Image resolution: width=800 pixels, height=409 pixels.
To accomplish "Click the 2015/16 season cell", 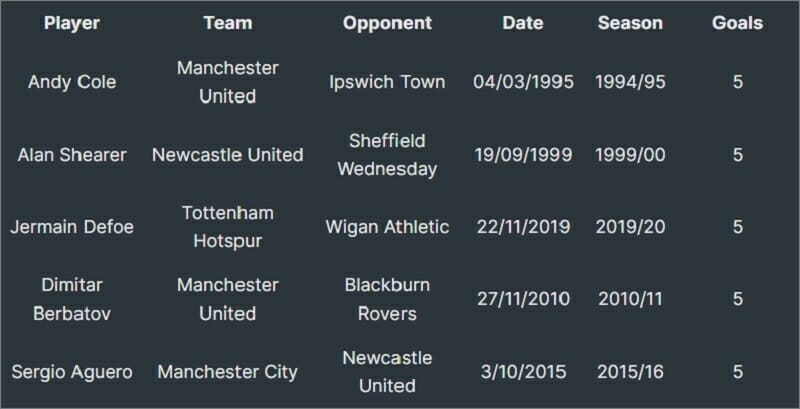I will [630, 372].
